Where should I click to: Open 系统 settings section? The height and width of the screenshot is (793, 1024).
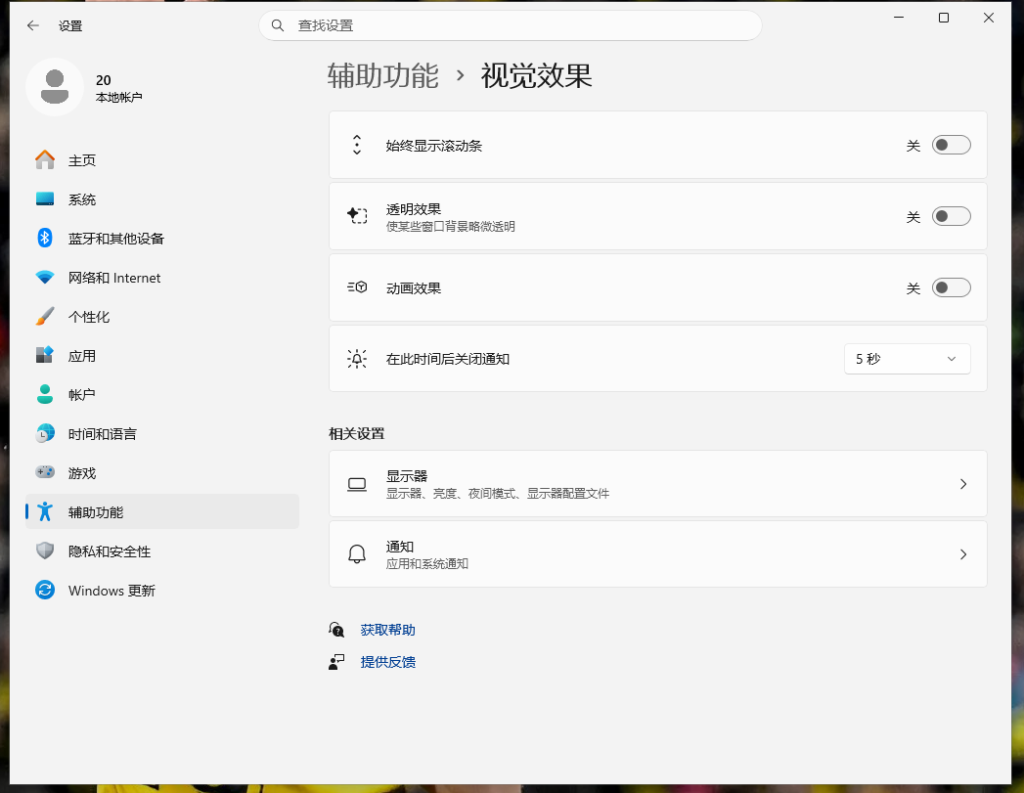coord(162,199)
